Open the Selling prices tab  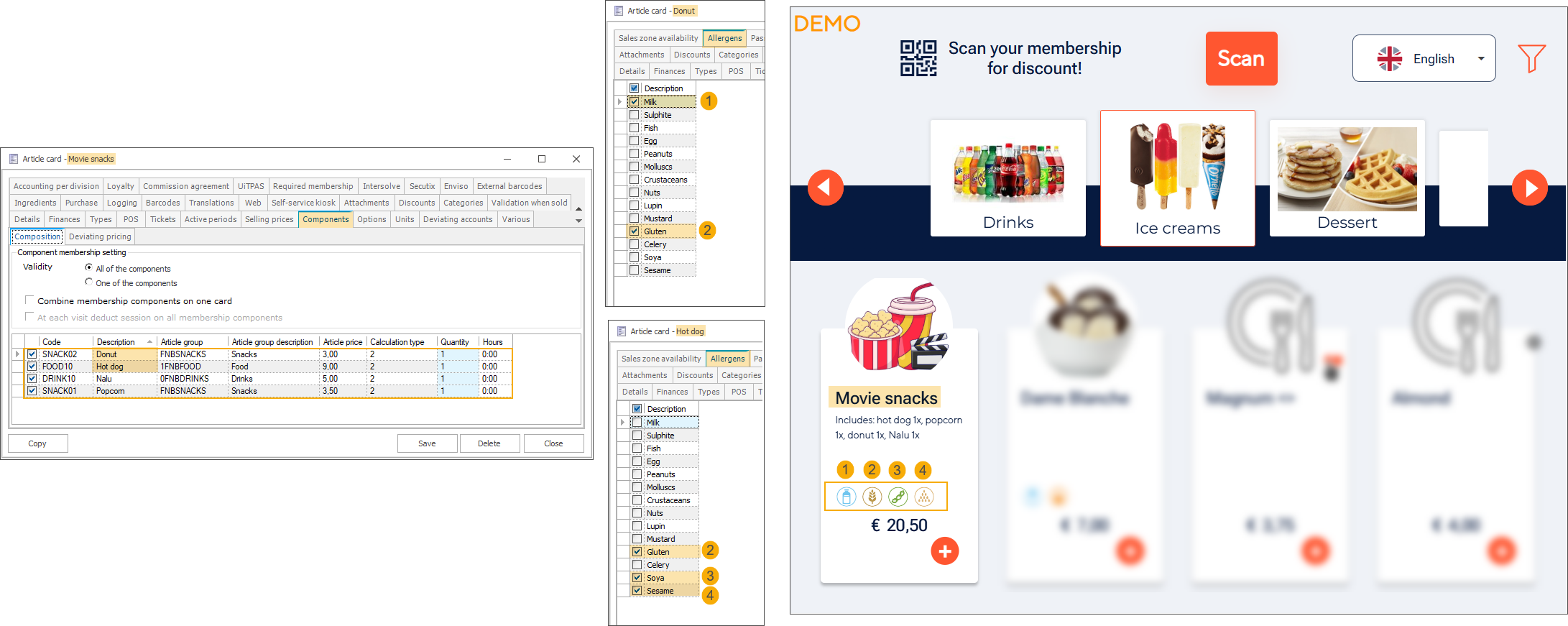point(269,219)
